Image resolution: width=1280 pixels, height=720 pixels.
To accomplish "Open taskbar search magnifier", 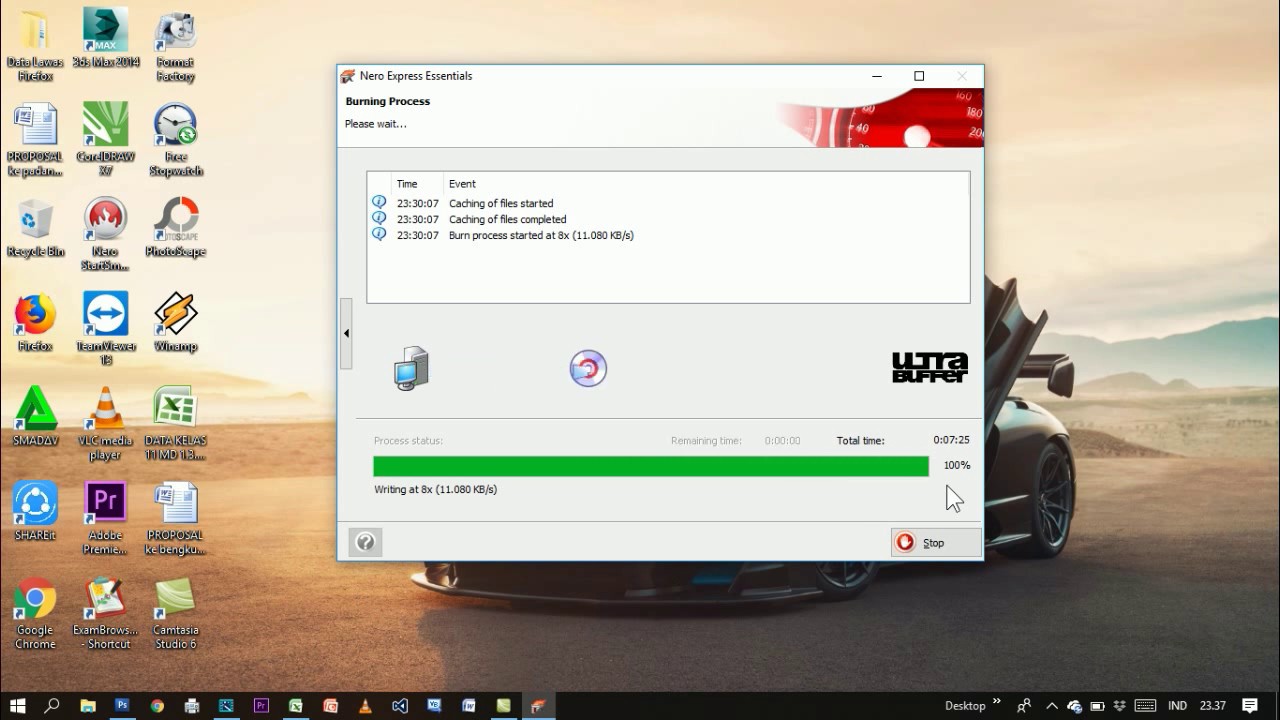I will coord(52,705).
